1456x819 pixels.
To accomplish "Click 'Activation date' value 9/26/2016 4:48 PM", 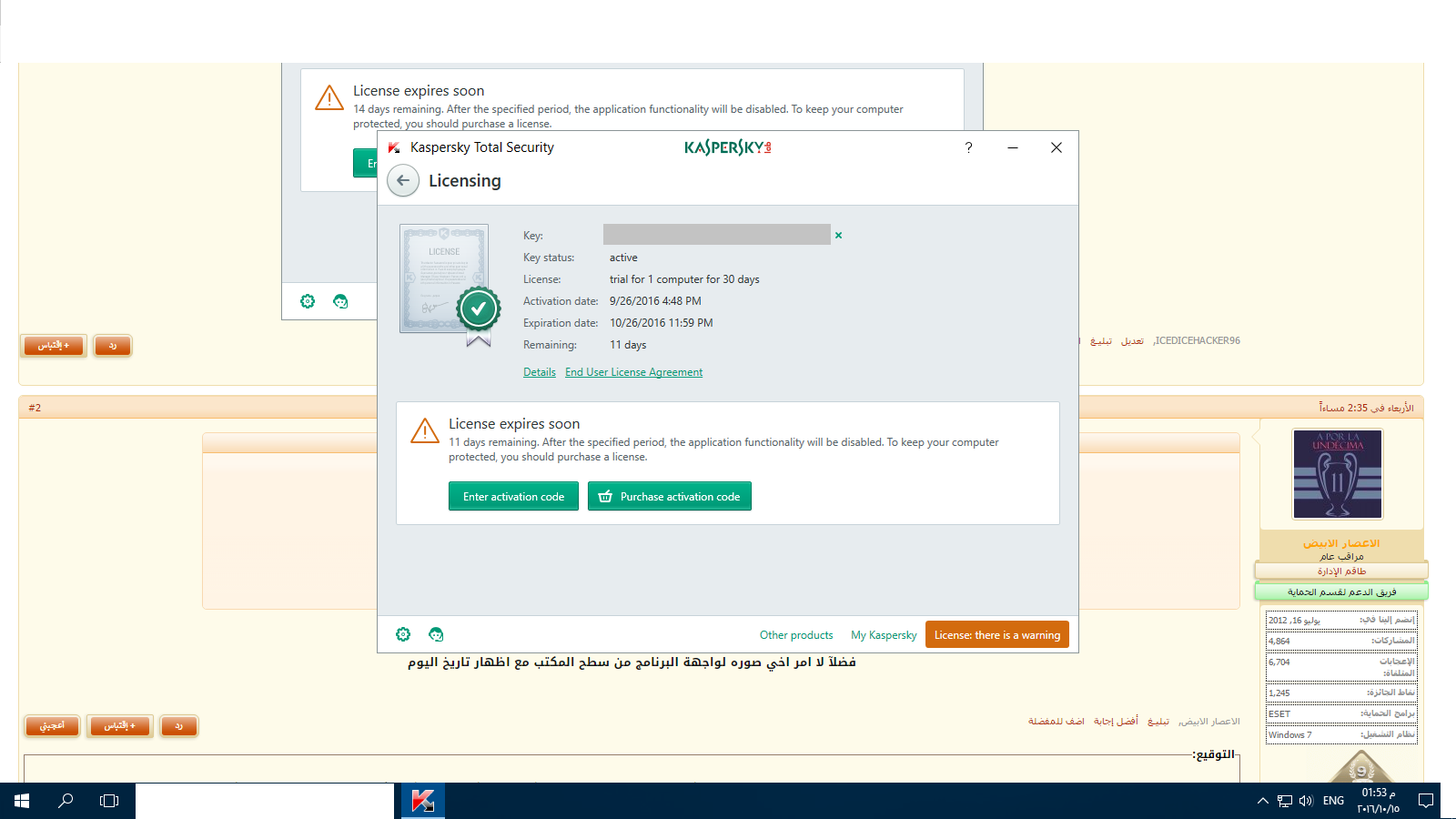I will (x=655, y=301).
